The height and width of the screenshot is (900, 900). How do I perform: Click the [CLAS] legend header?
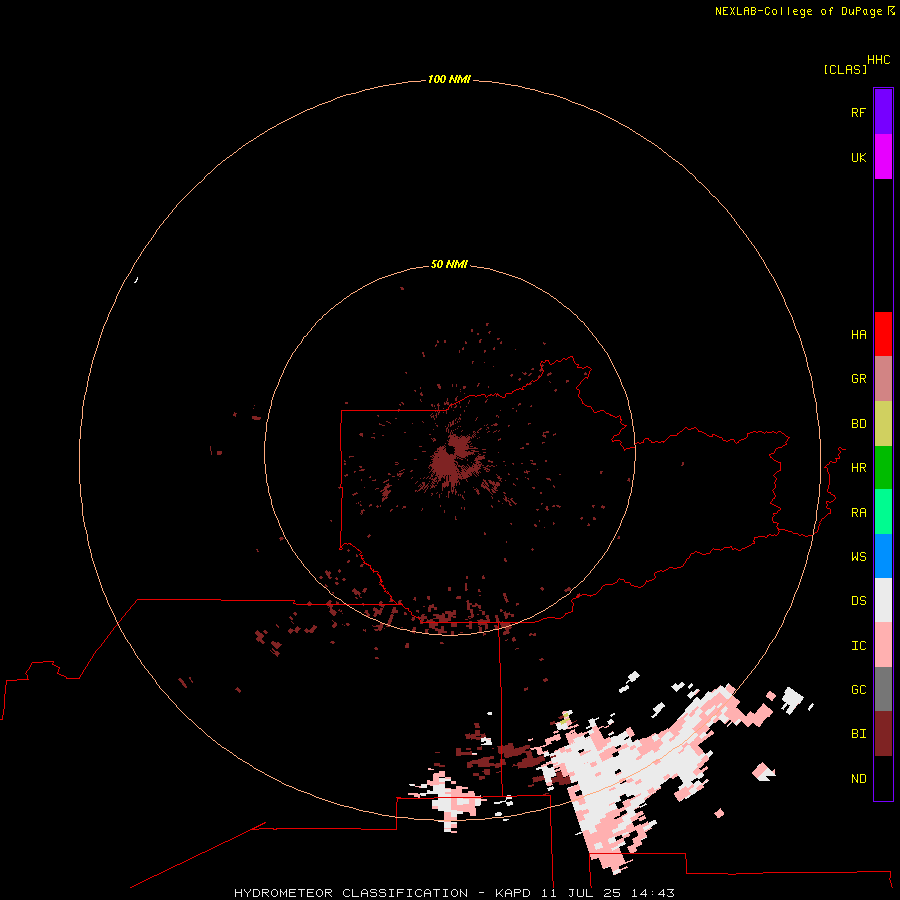pos(845,69)
